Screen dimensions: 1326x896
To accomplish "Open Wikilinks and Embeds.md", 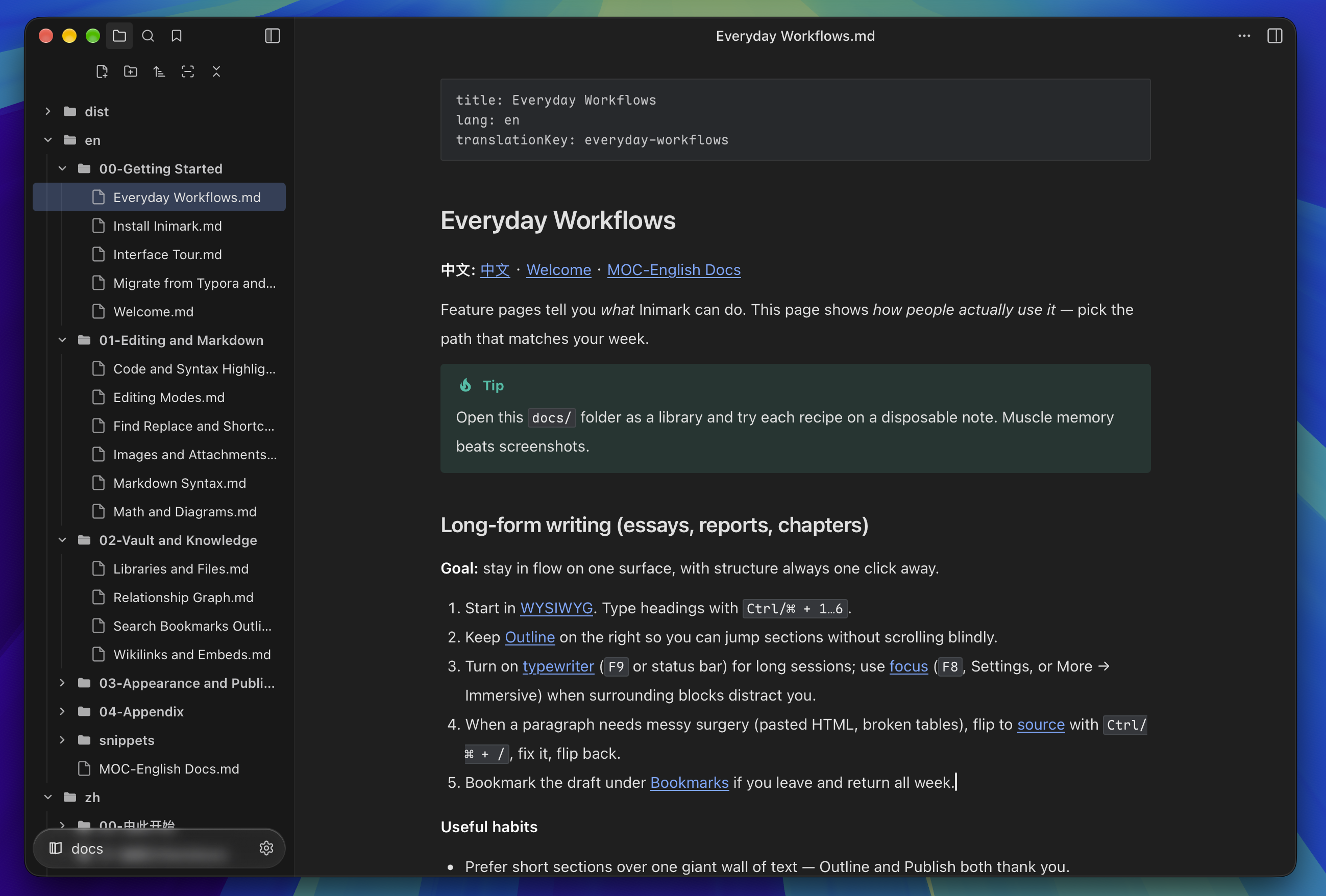I will (159, 654).
